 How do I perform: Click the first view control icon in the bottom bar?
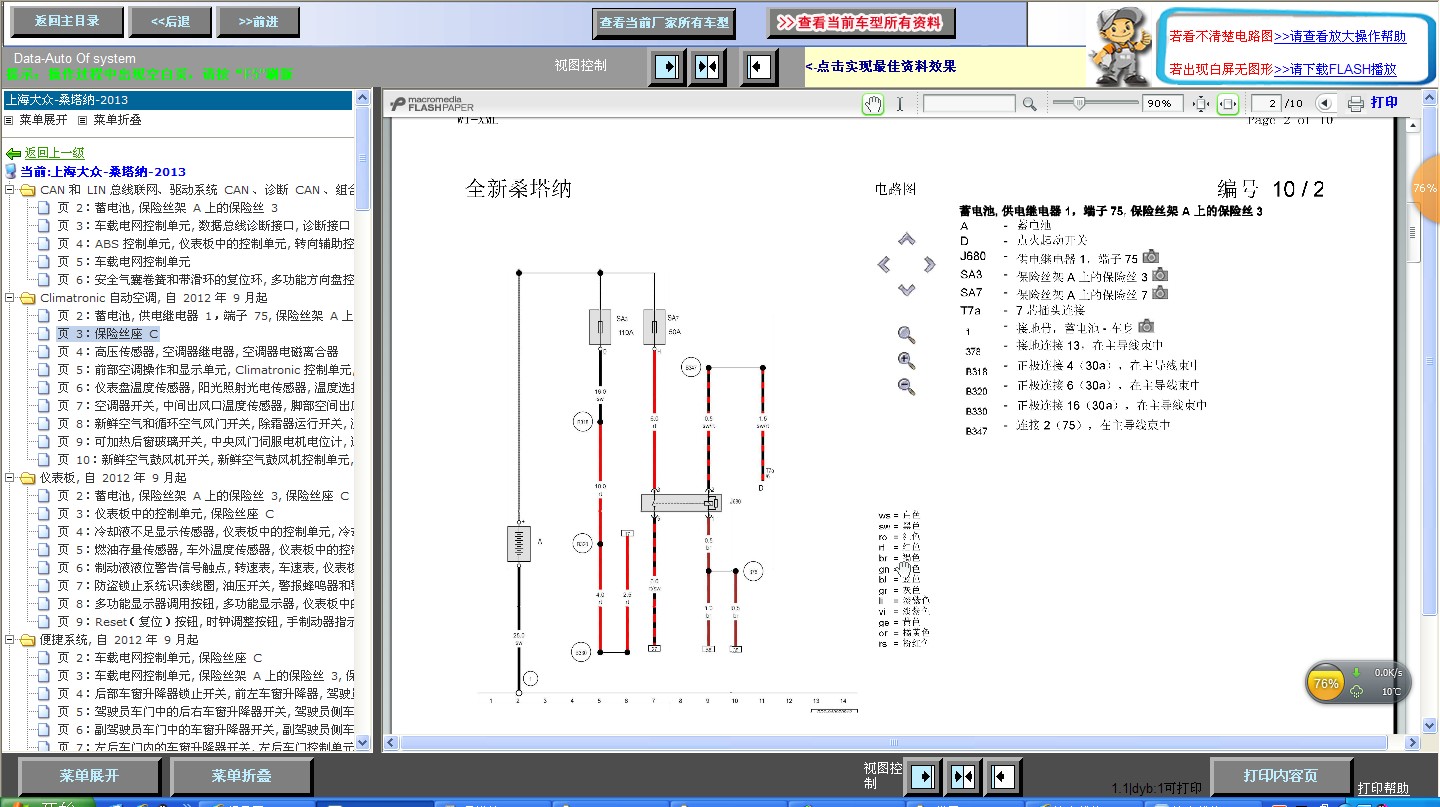coord(922,776)
